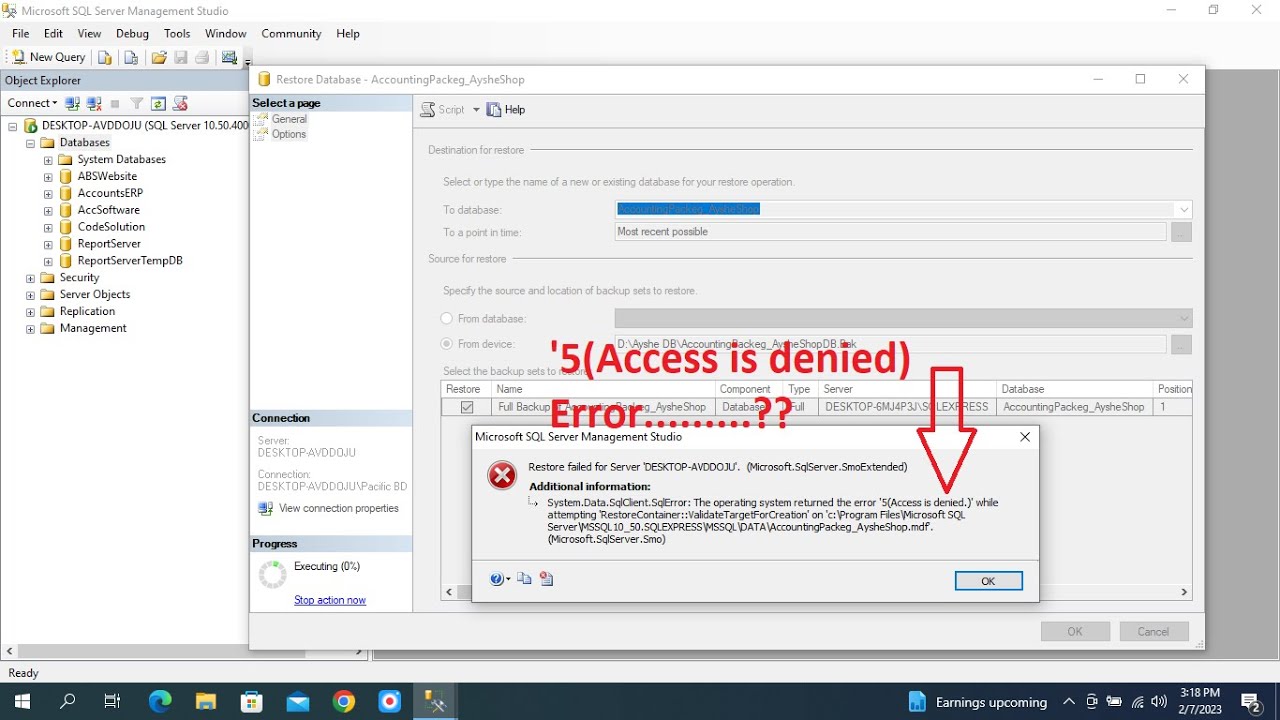Viewport: 1280px width, 720px height.
Task: Open the Script dropdown arrow
Action: (476, 110)
